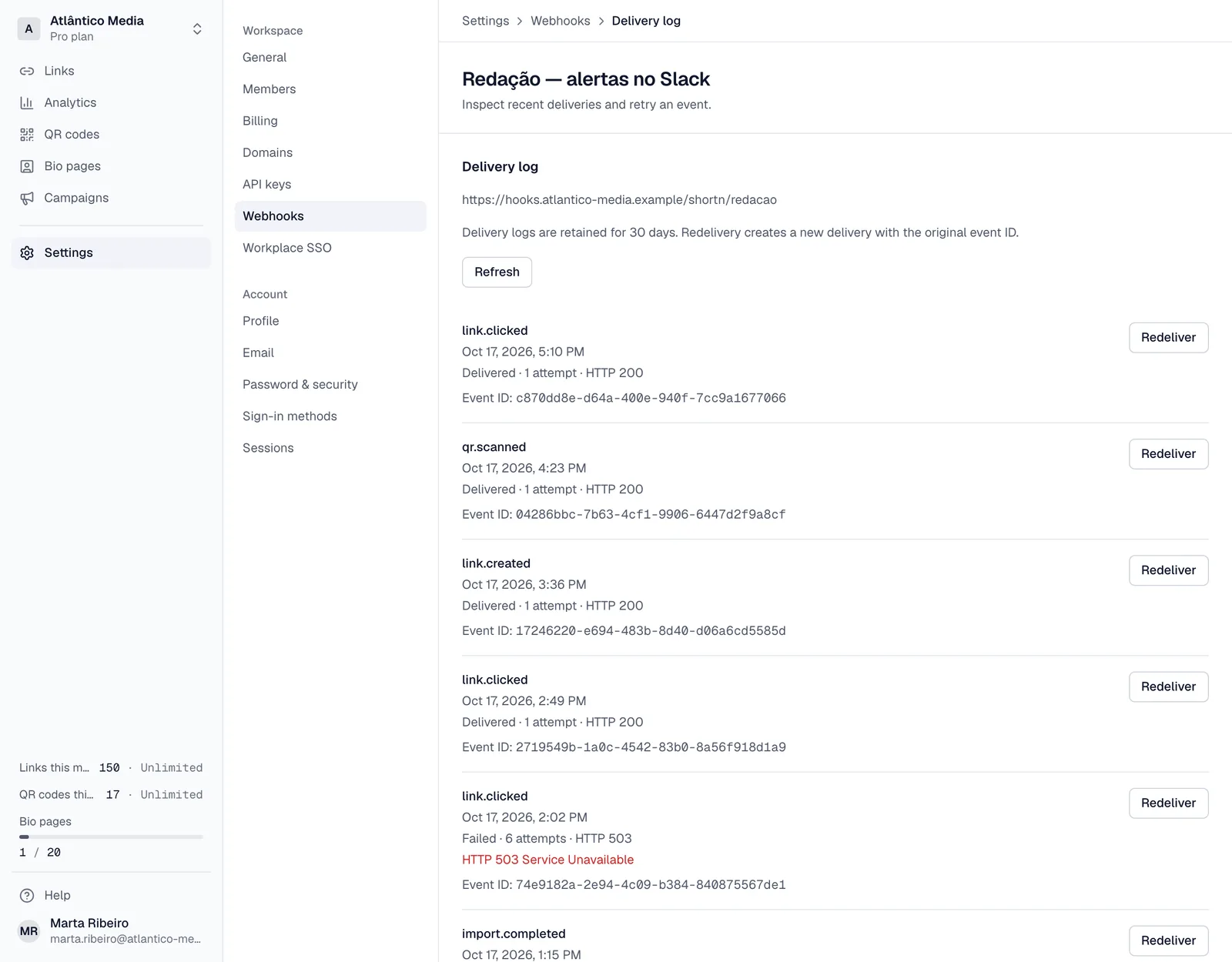
Task: Click the workspace 'A' avatar
Action: pos(29,29)
